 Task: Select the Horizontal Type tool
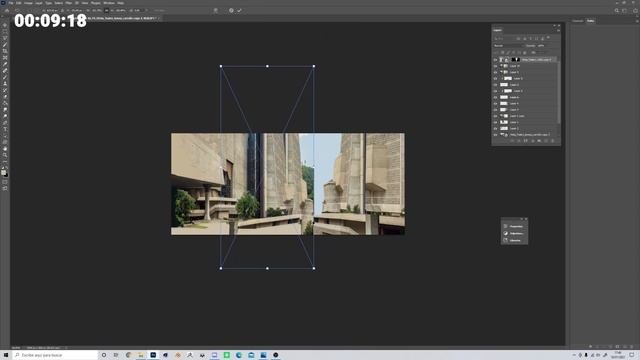click(x=5, y=129)
